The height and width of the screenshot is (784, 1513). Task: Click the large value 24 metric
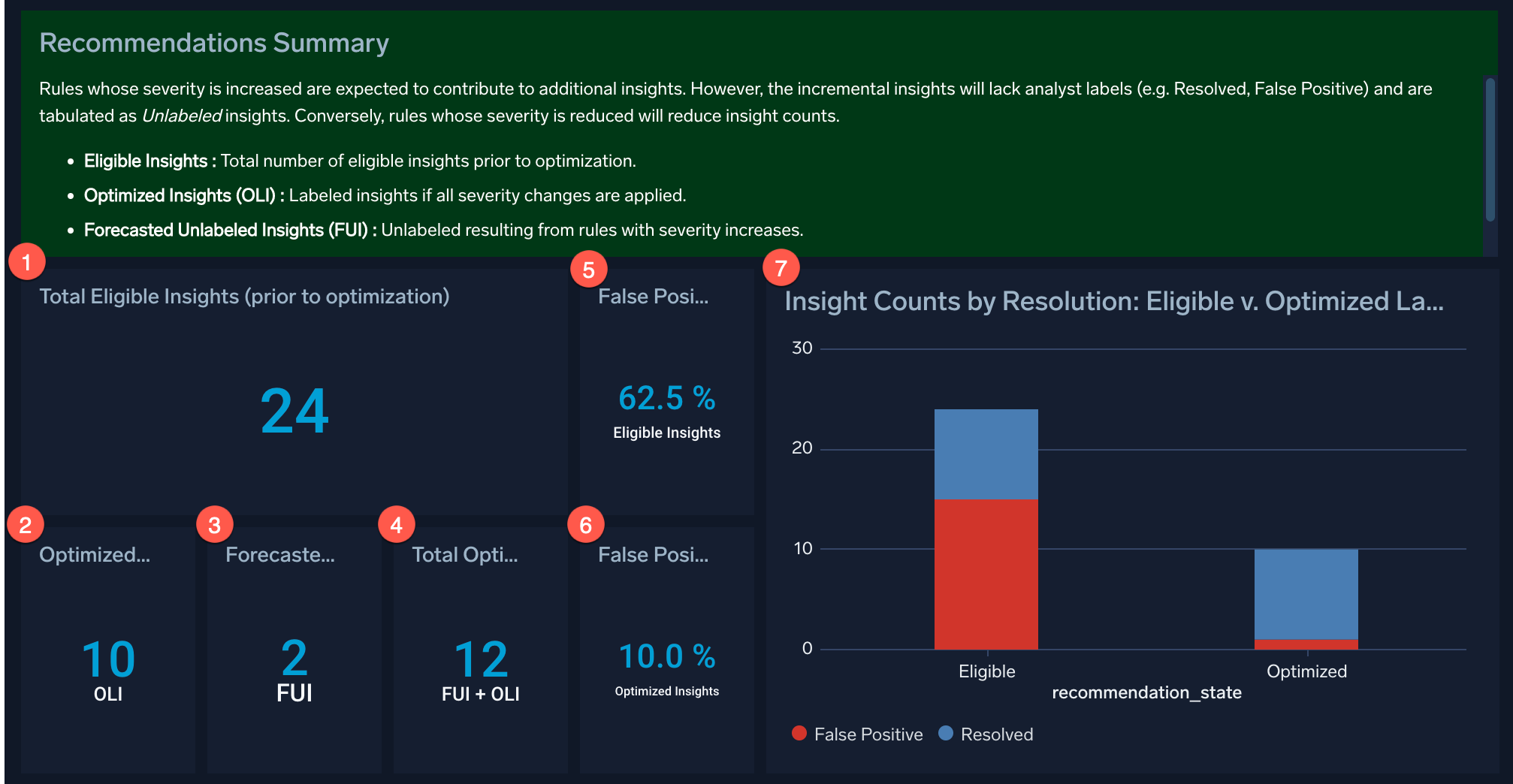(294, 413)
